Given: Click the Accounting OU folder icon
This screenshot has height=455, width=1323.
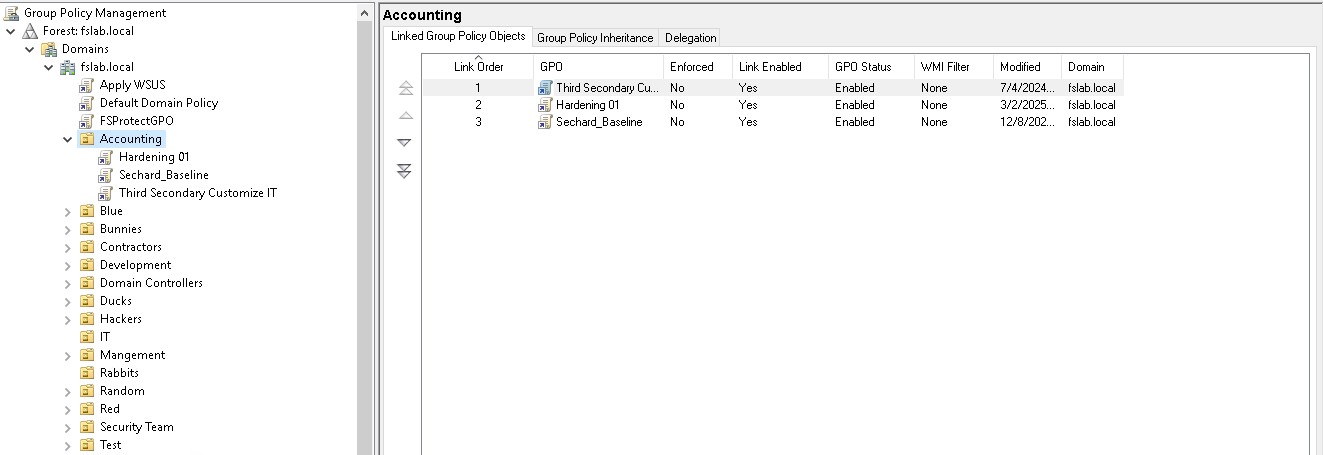Looking at the screenshot, I should (87, 139).
